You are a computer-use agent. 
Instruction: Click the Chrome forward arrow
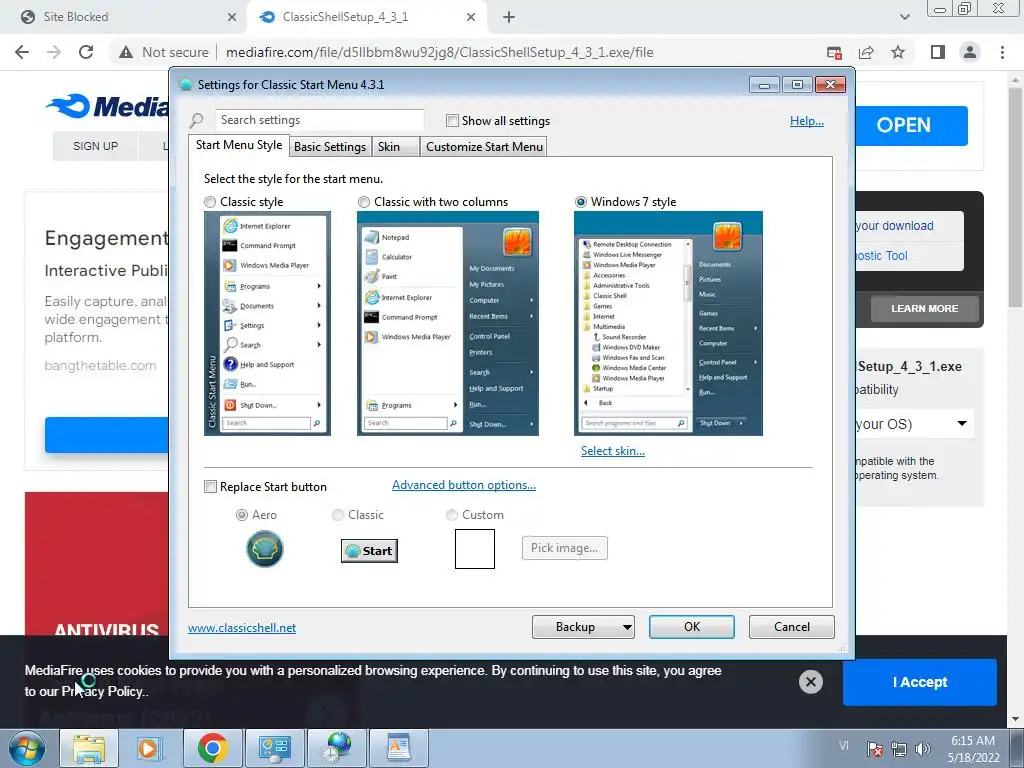pos(54,52)
